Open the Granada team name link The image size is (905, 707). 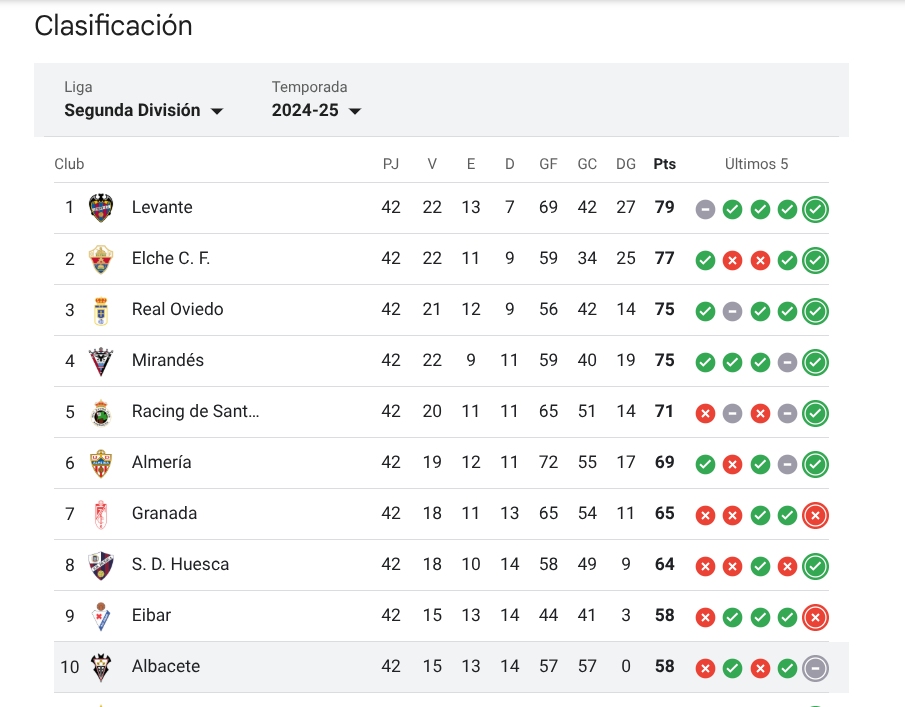[164, 513]
